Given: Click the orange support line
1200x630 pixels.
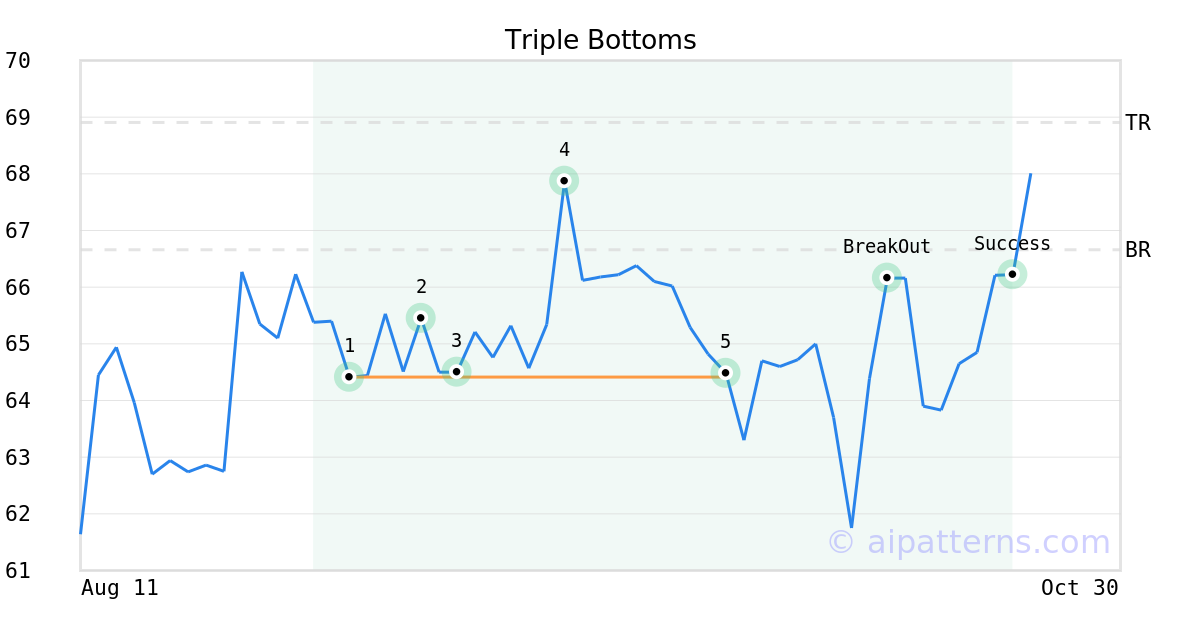Looking at the screenshot, I should point(590,377).
